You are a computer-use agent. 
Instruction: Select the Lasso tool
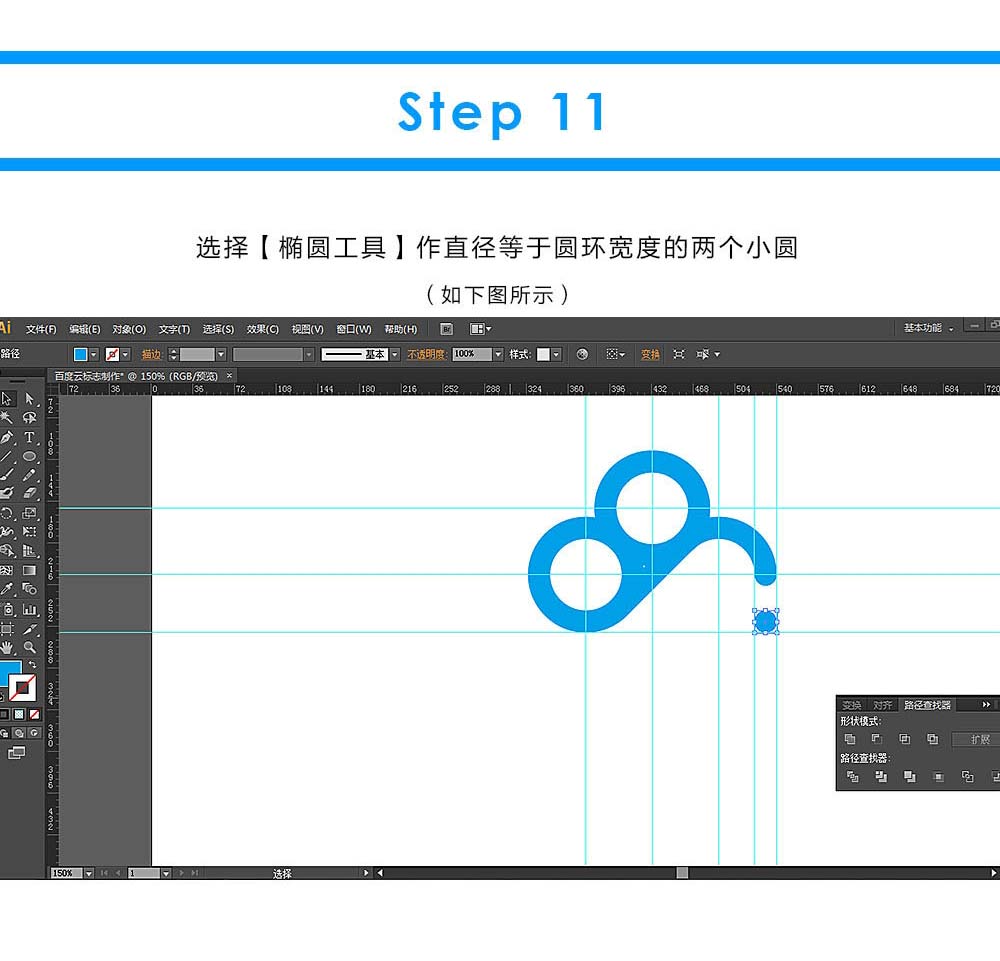(29, 418)
